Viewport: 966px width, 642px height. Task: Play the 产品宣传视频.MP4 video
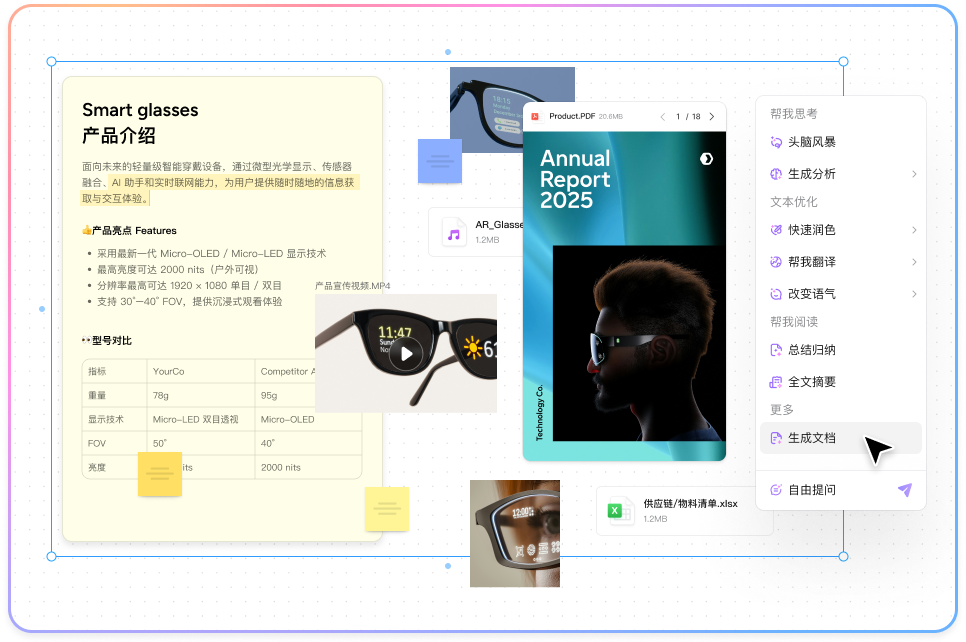(406, 353)
